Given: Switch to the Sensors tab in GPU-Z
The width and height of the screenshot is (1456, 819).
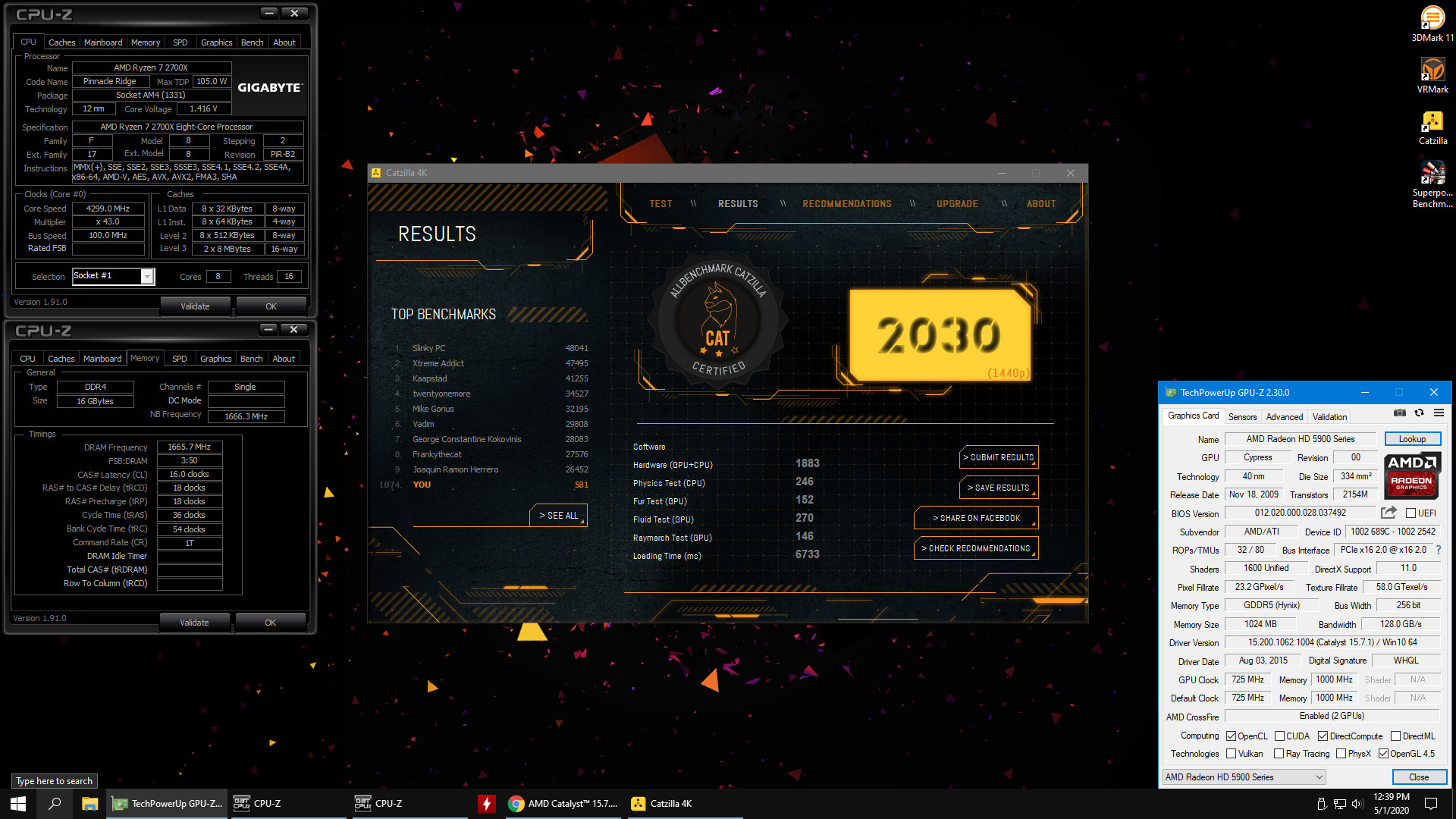Looking at the screenshot, I should [1242, 416].
